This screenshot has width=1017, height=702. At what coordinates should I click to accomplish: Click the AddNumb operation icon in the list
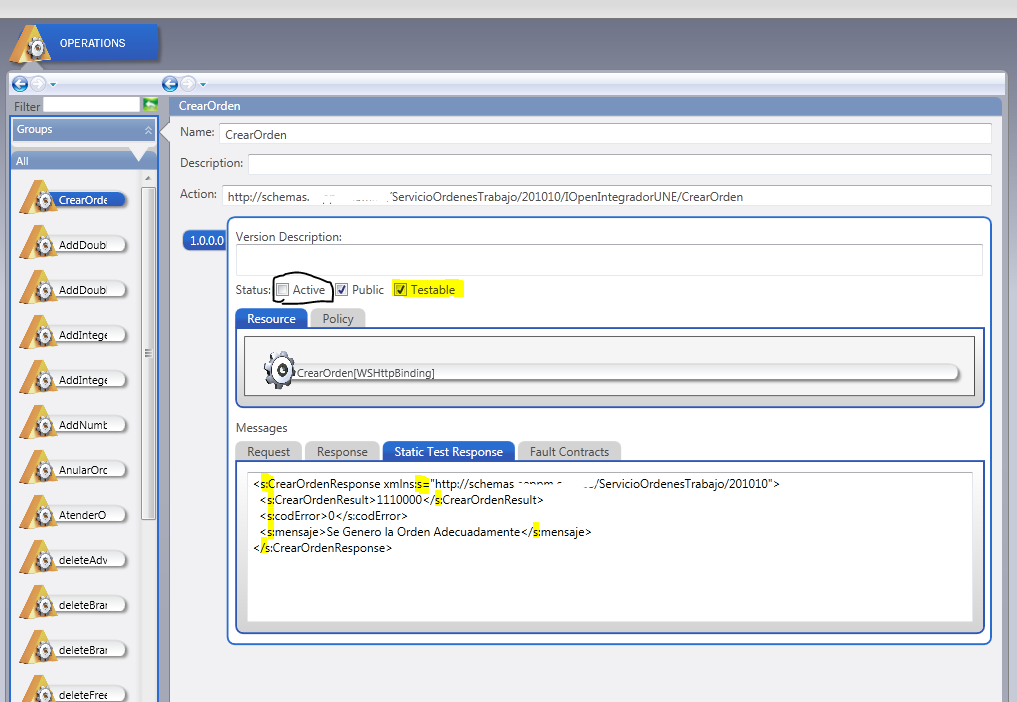click(x=38, y=422)
